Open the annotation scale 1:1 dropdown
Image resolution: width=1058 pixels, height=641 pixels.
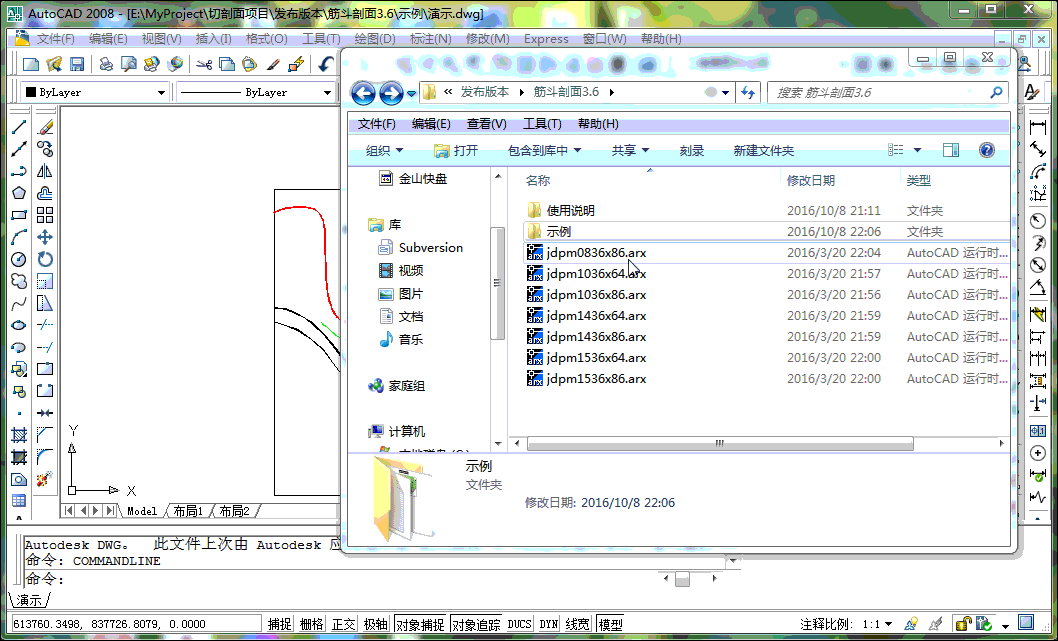click(x=877, y=624)
